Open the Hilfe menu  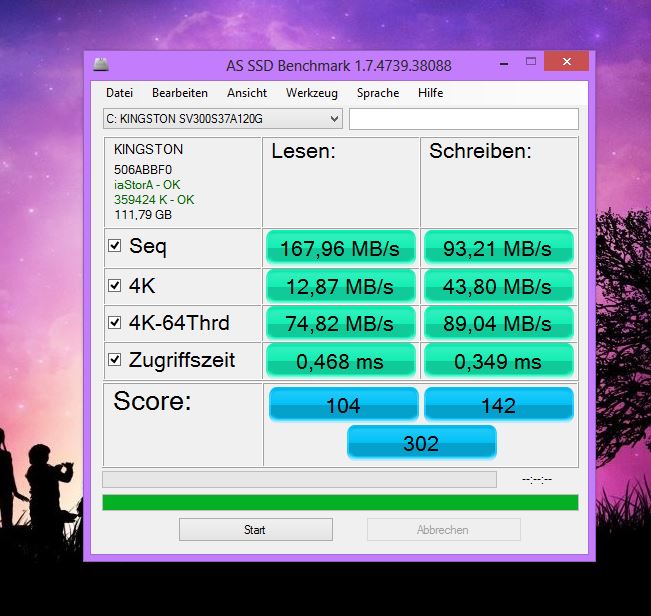(x=431, y=93)
